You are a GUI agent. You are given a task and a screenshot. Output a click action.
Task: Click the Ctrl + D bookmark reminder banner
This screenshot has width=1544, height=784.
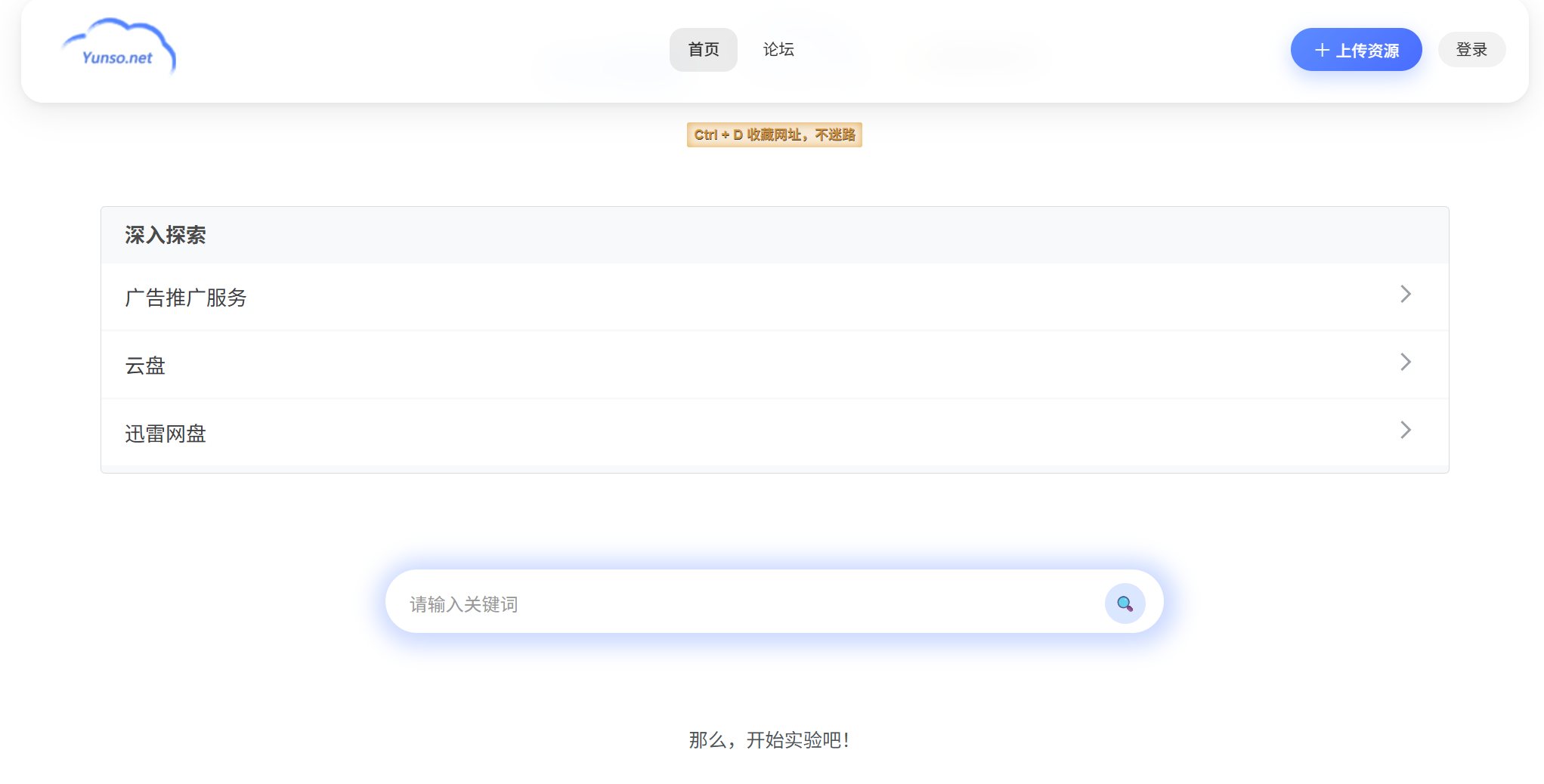774,135
